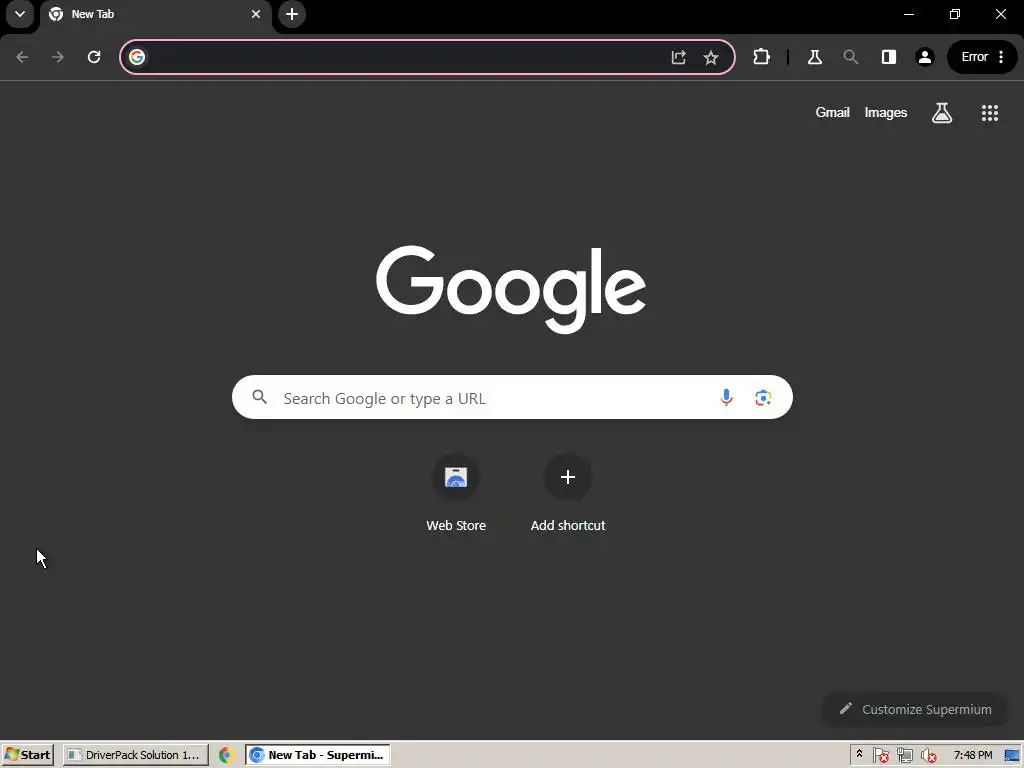Click the Search Google or type URL box
This screenshot has width=1024, height=768.
tap(512, 397)
